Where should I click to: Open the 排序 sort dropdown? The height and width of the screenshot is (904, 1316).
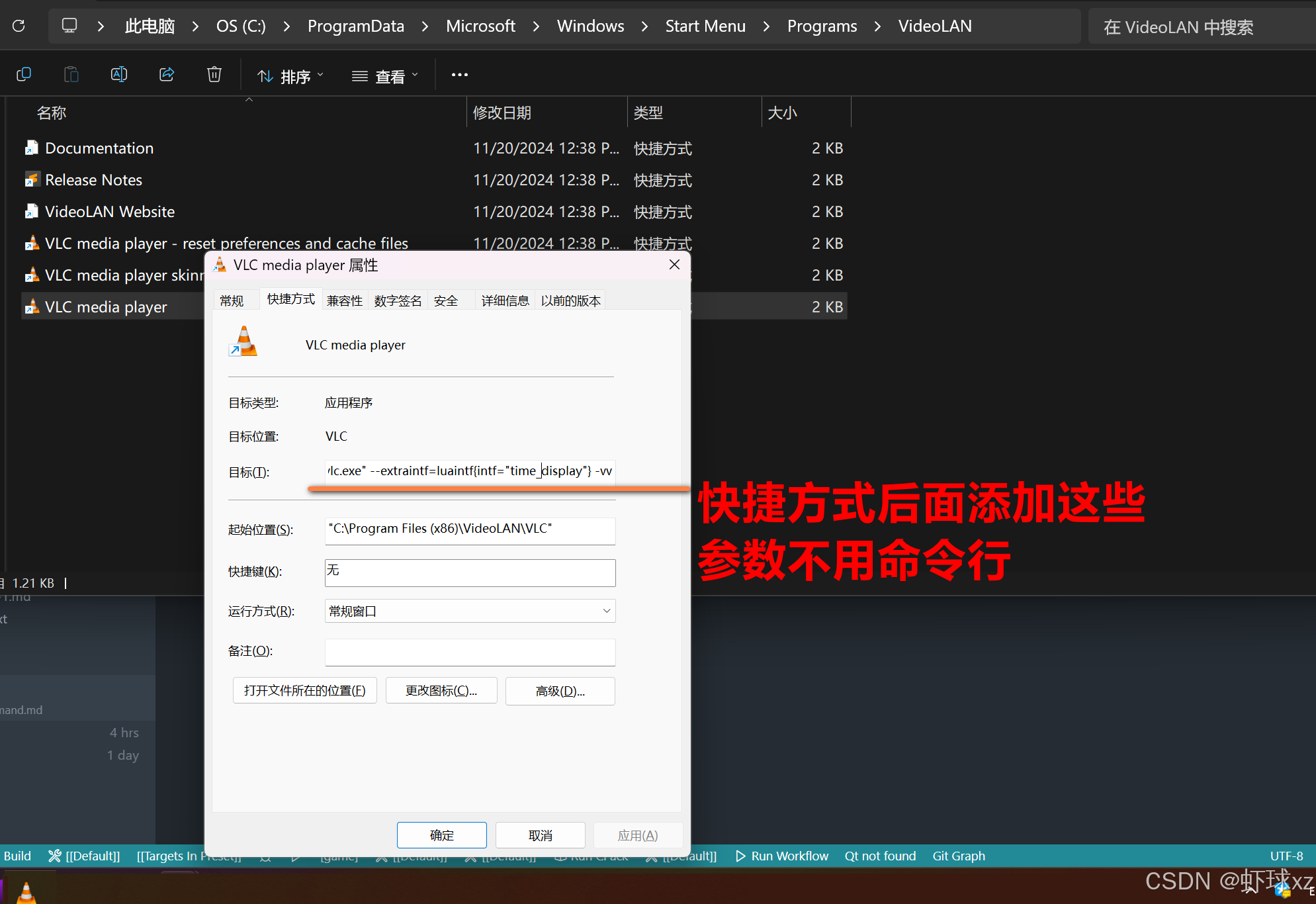pos(290,77)
